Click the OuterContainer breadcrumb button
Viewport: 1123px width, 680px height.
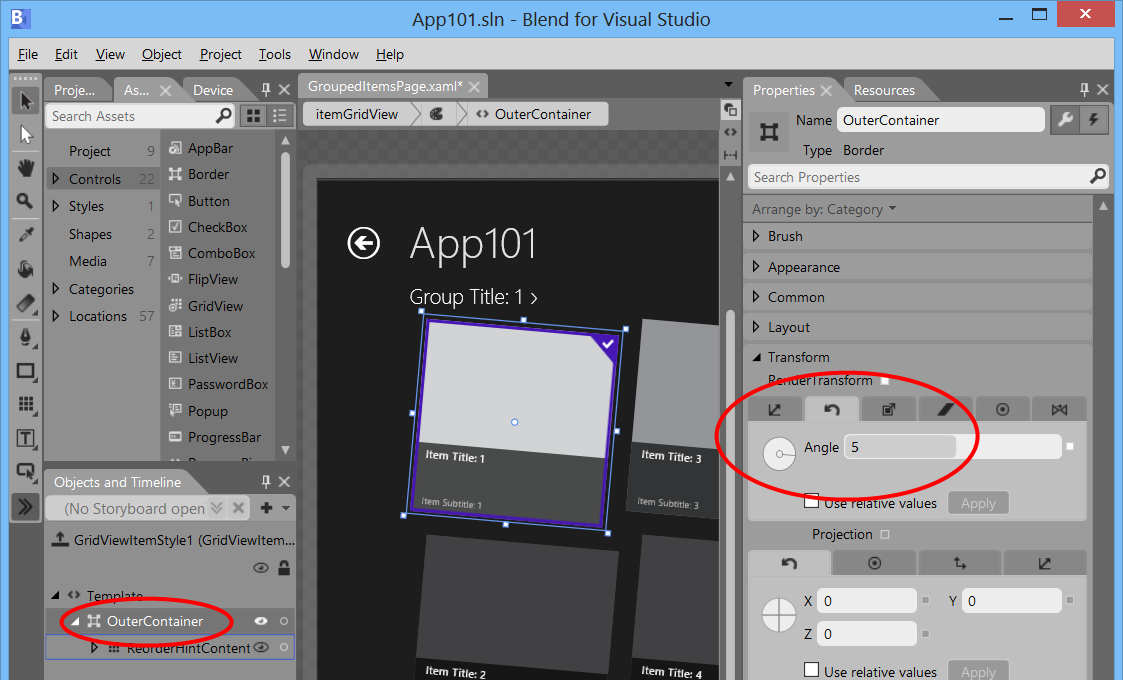coord(534,114)
